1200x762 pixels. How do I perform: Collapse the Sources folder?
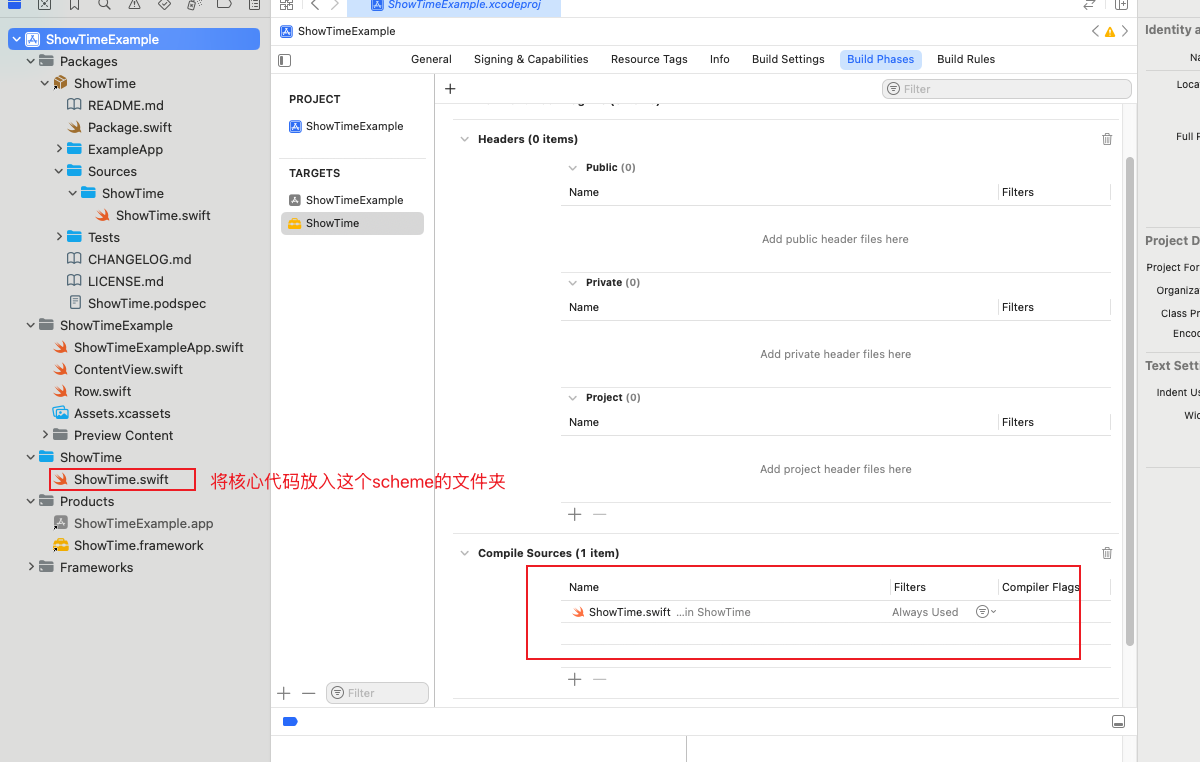(59, 171)
